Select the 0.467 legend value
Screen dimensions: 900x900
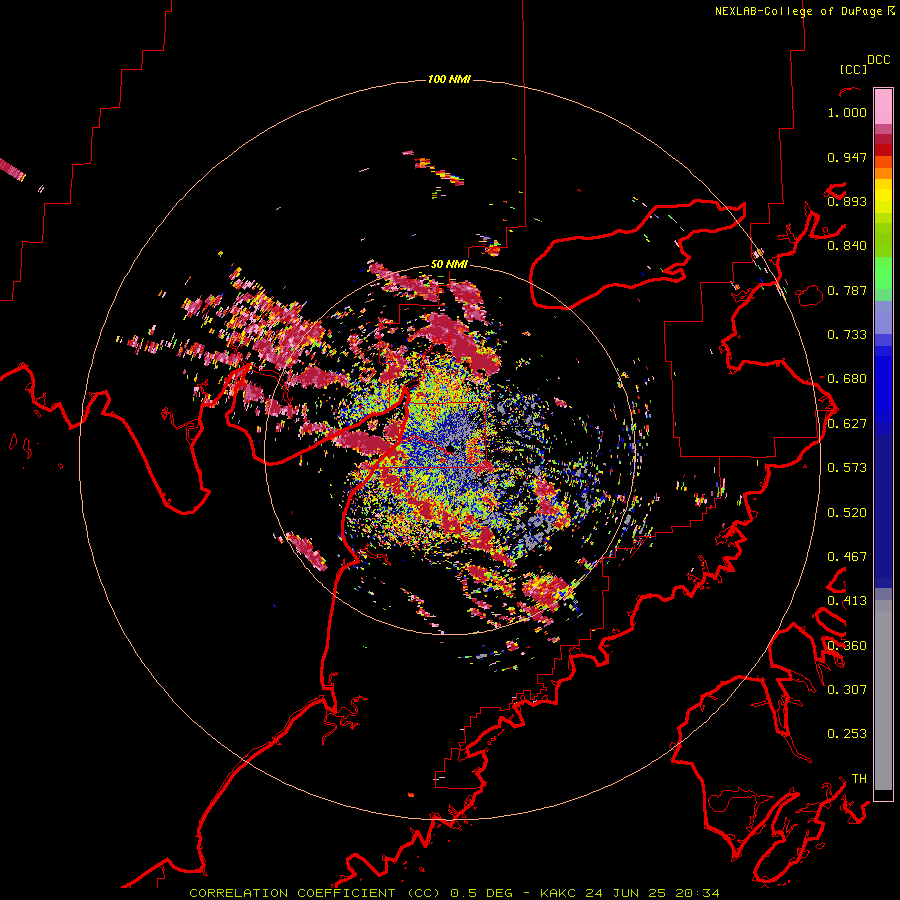point(847,557)
